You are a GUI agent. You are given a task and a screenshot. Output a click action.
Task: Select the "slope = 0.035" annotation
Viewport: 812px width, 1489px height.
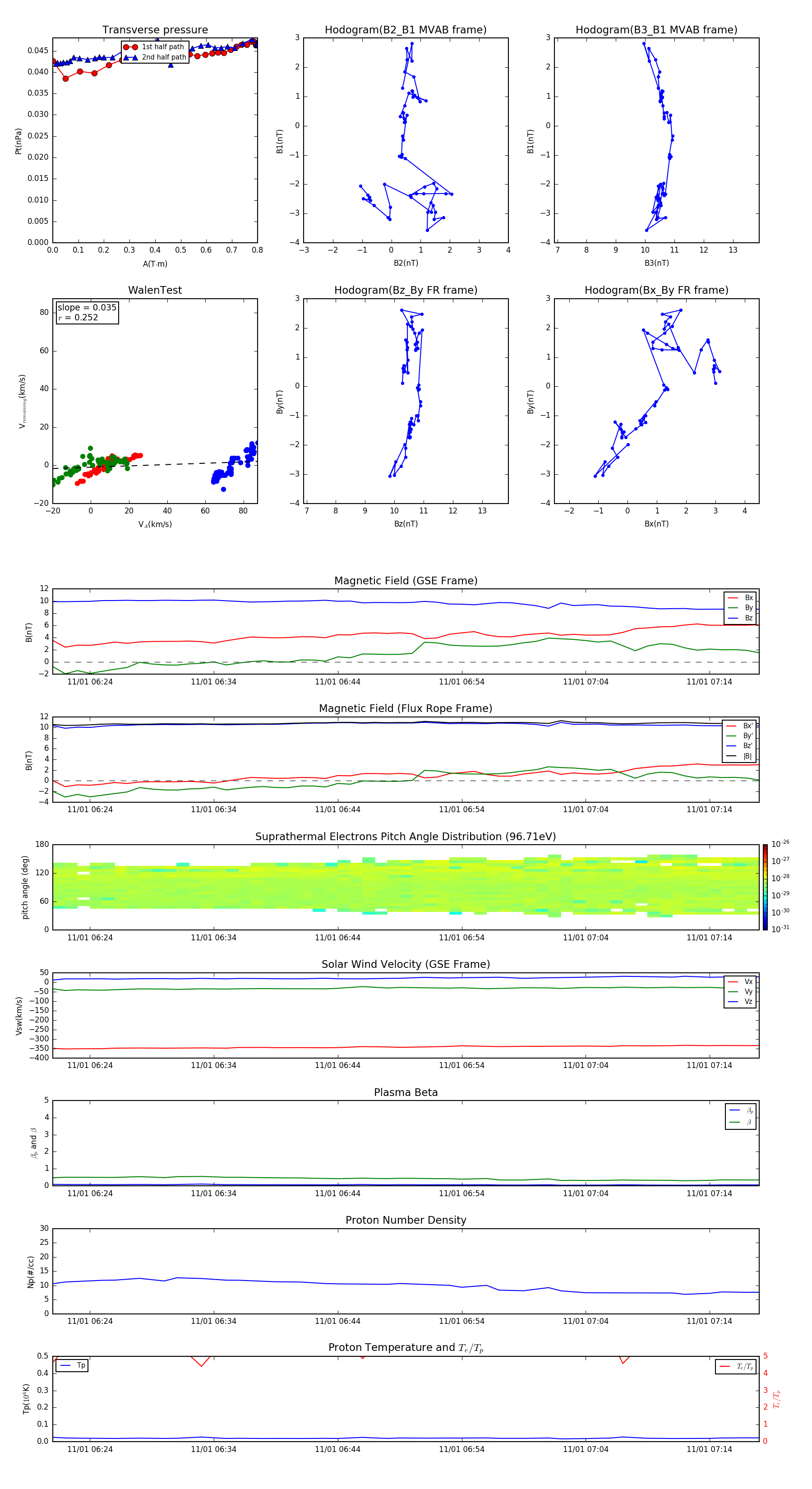coord(87,308)
